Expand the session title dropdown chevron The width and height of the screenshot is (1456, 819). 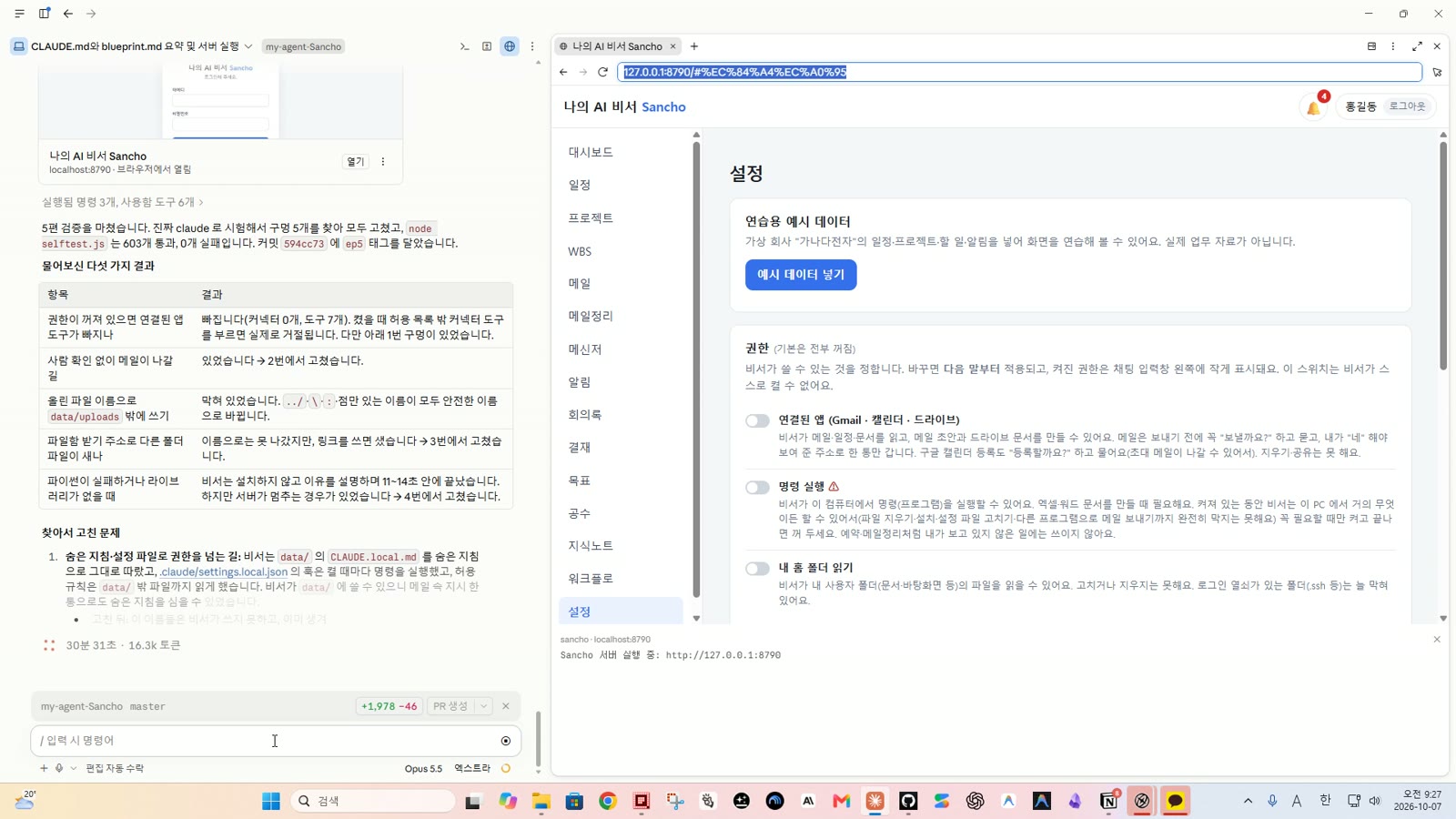click(248, 46)
